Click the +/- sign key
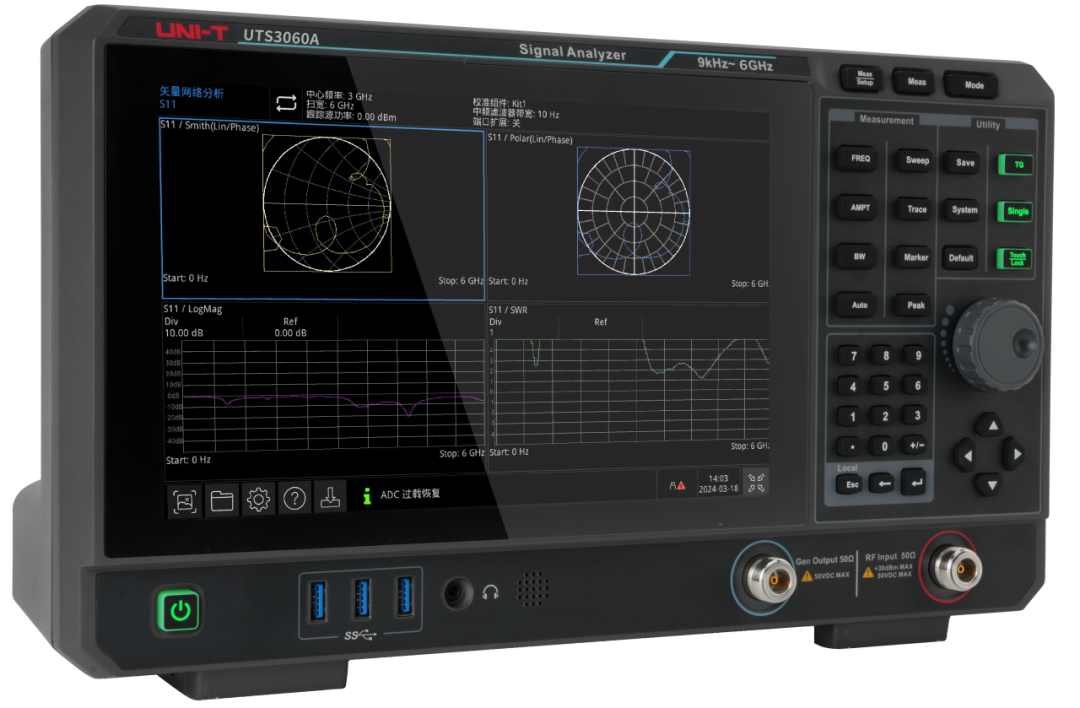1080x708 pixels. (916, 446)
